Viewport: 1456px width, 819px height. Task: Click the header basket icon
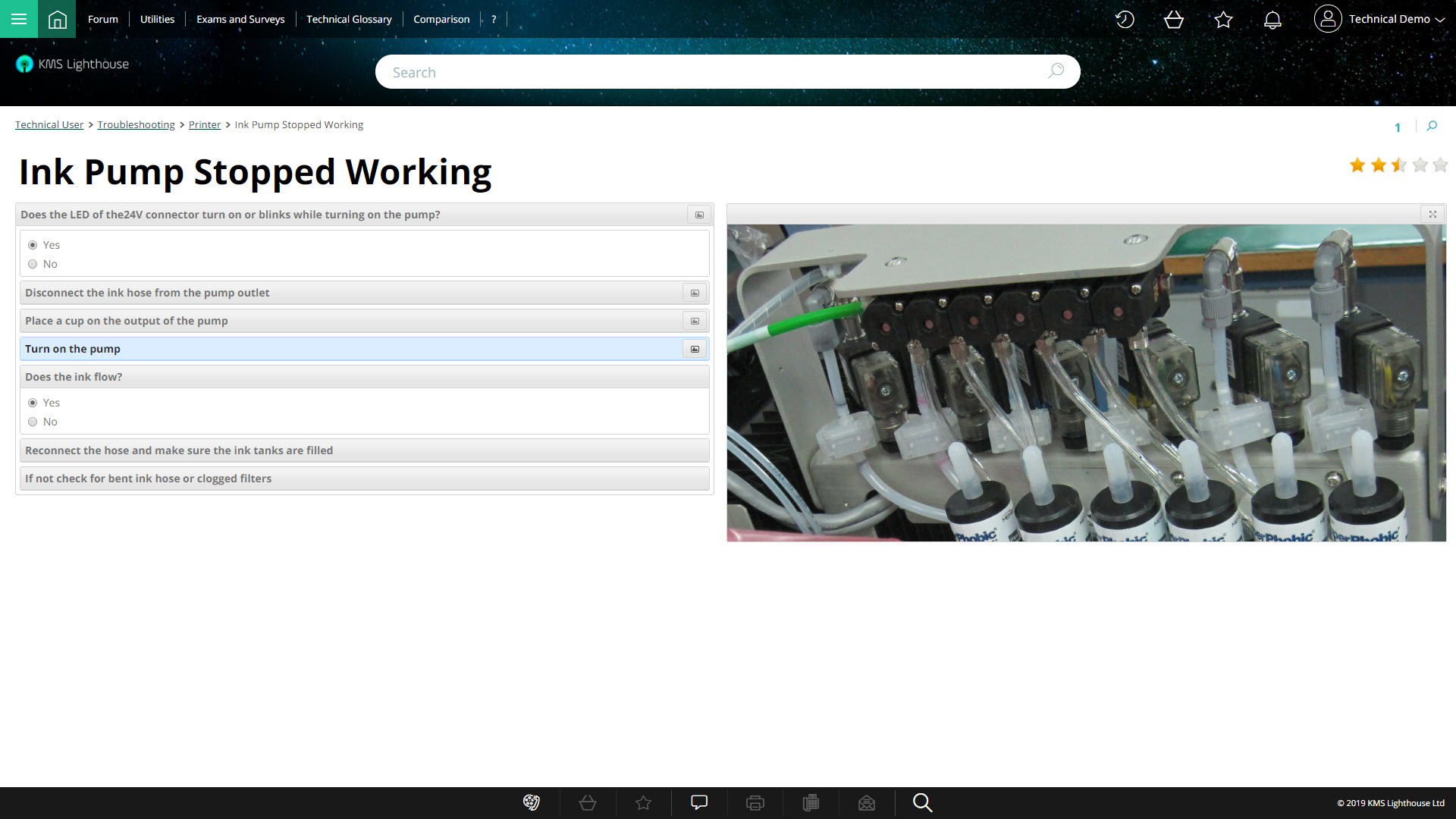pyautogui.click(x=1173, y=20)
